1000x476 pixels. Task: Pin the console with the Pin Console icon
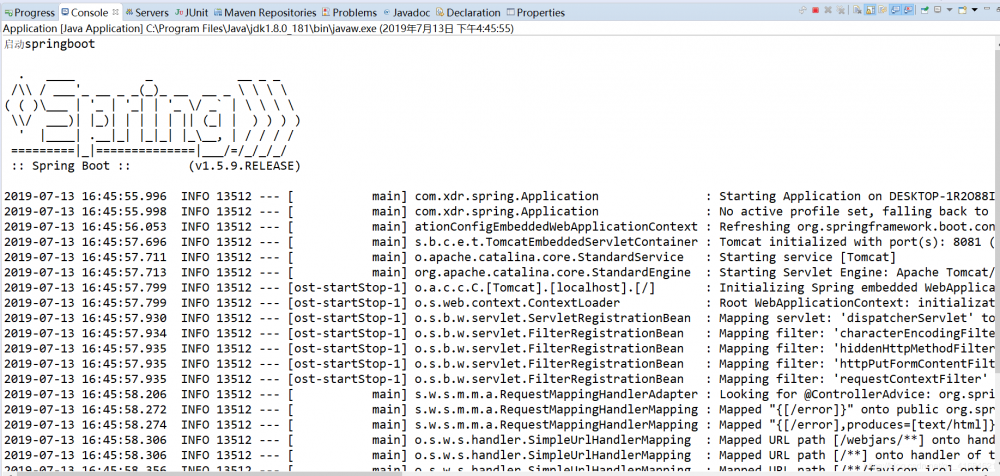pyautogui.click(x=924, y=10)
